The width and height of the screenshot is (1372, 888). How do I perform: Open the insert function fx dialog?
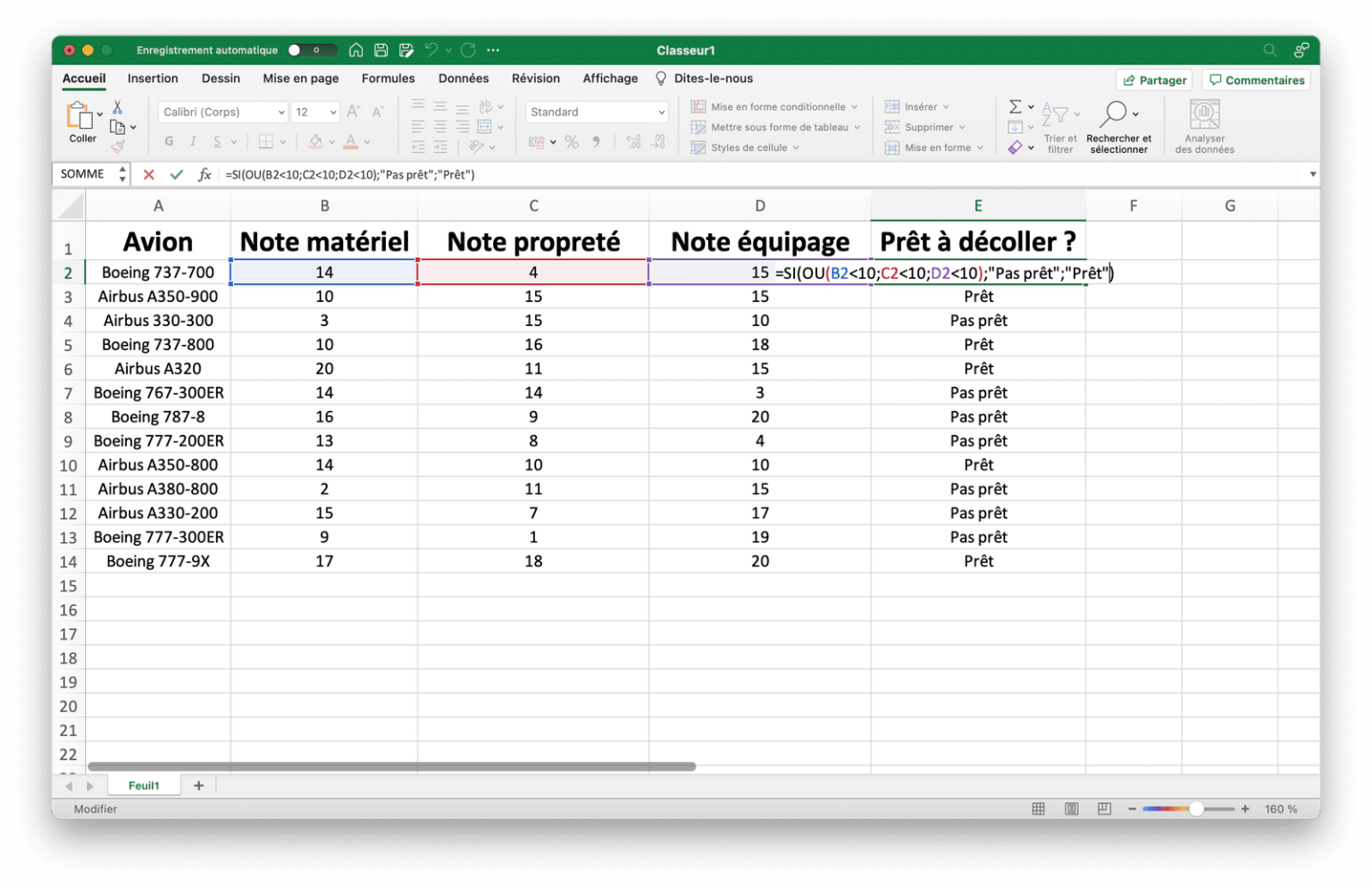(205, 175)
